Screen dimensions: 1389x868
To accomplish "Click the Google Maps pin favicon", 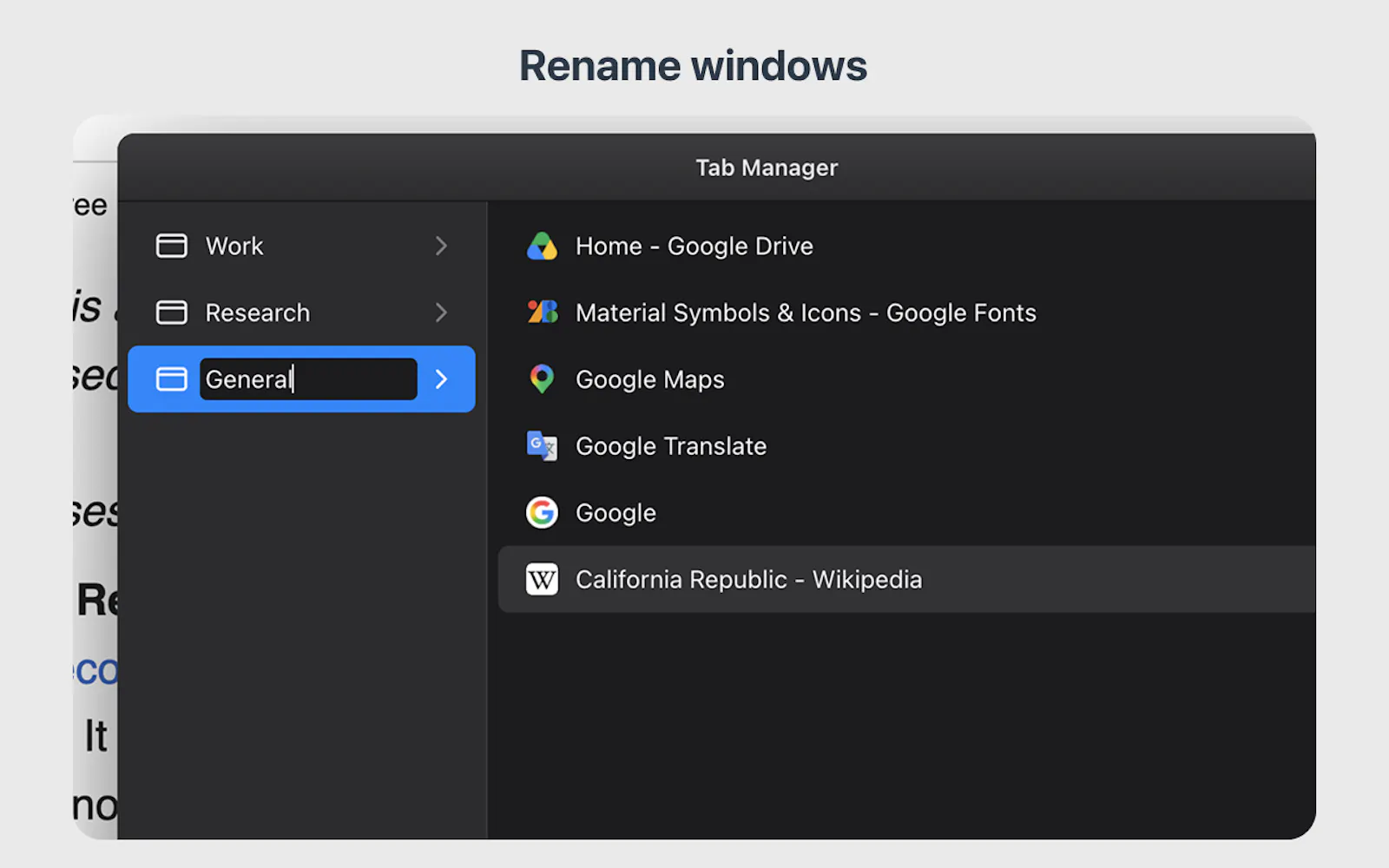I will point(542,379).
